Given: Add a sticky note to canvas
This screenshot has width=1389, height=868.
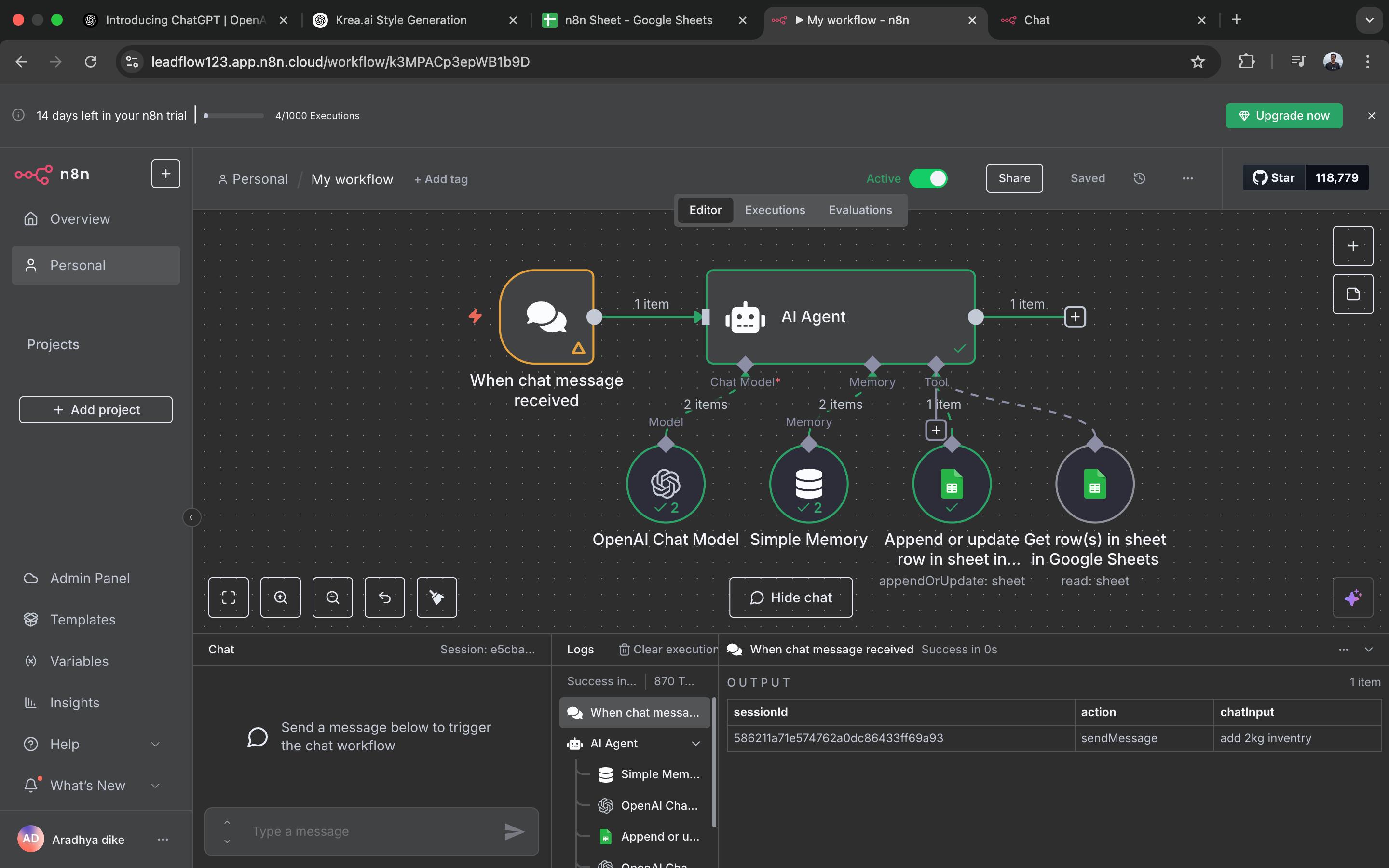Looking at the screenshot, I should (x=1352, y=294).
